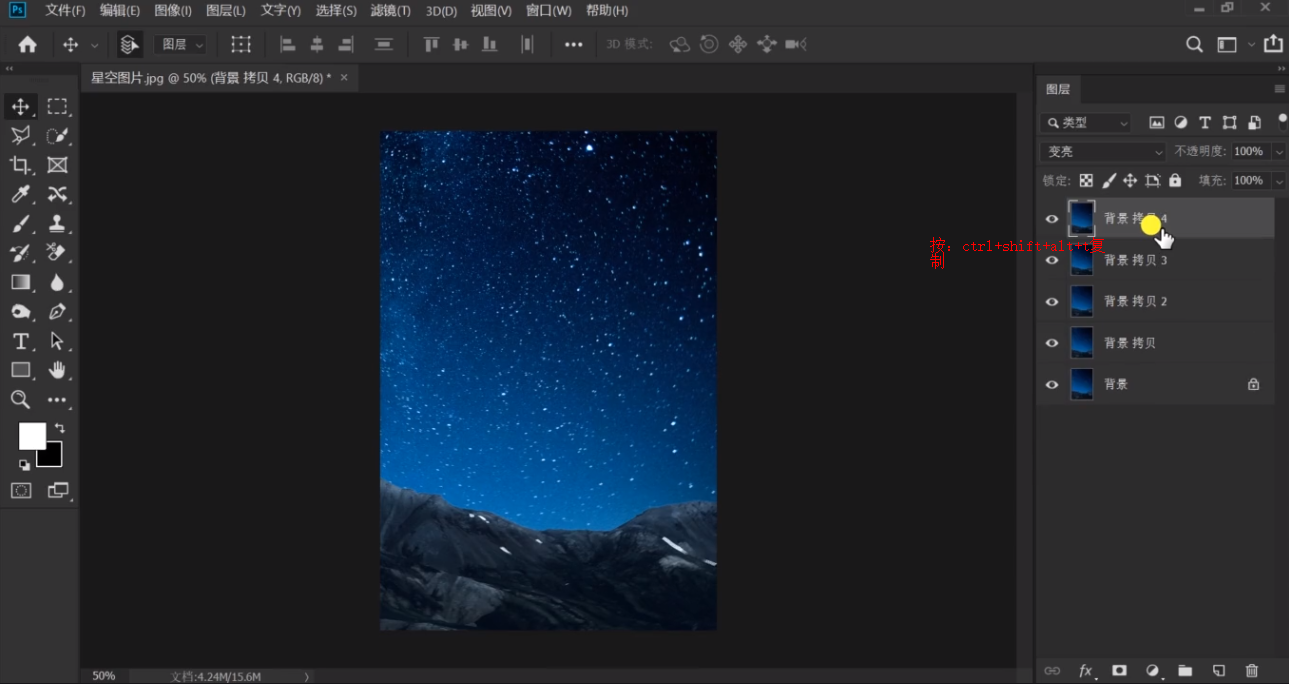Delete layer with trash icon
The image size is (1289, 684).
point(1252,671)
